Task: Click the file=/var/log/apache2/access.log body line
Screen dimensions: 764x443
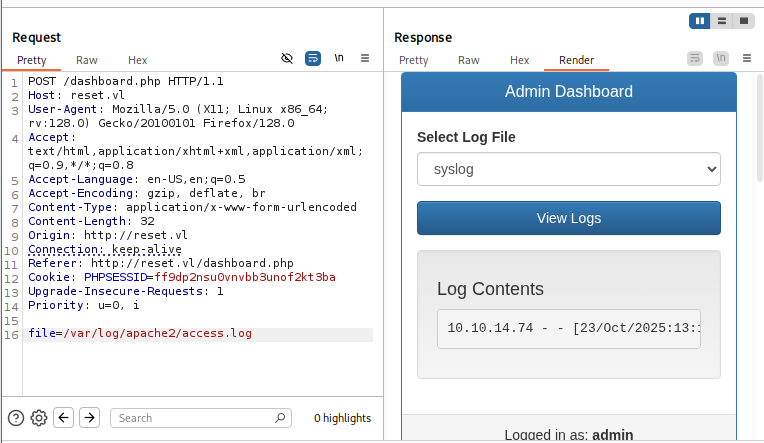Action: point(140,333)
